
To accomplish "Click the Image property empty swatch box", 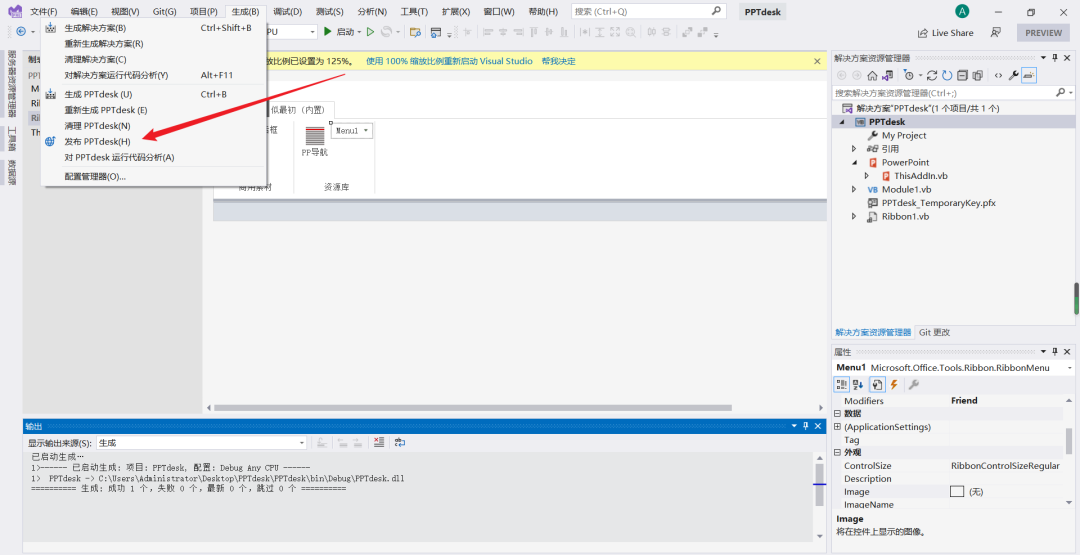I will (957, 492).
